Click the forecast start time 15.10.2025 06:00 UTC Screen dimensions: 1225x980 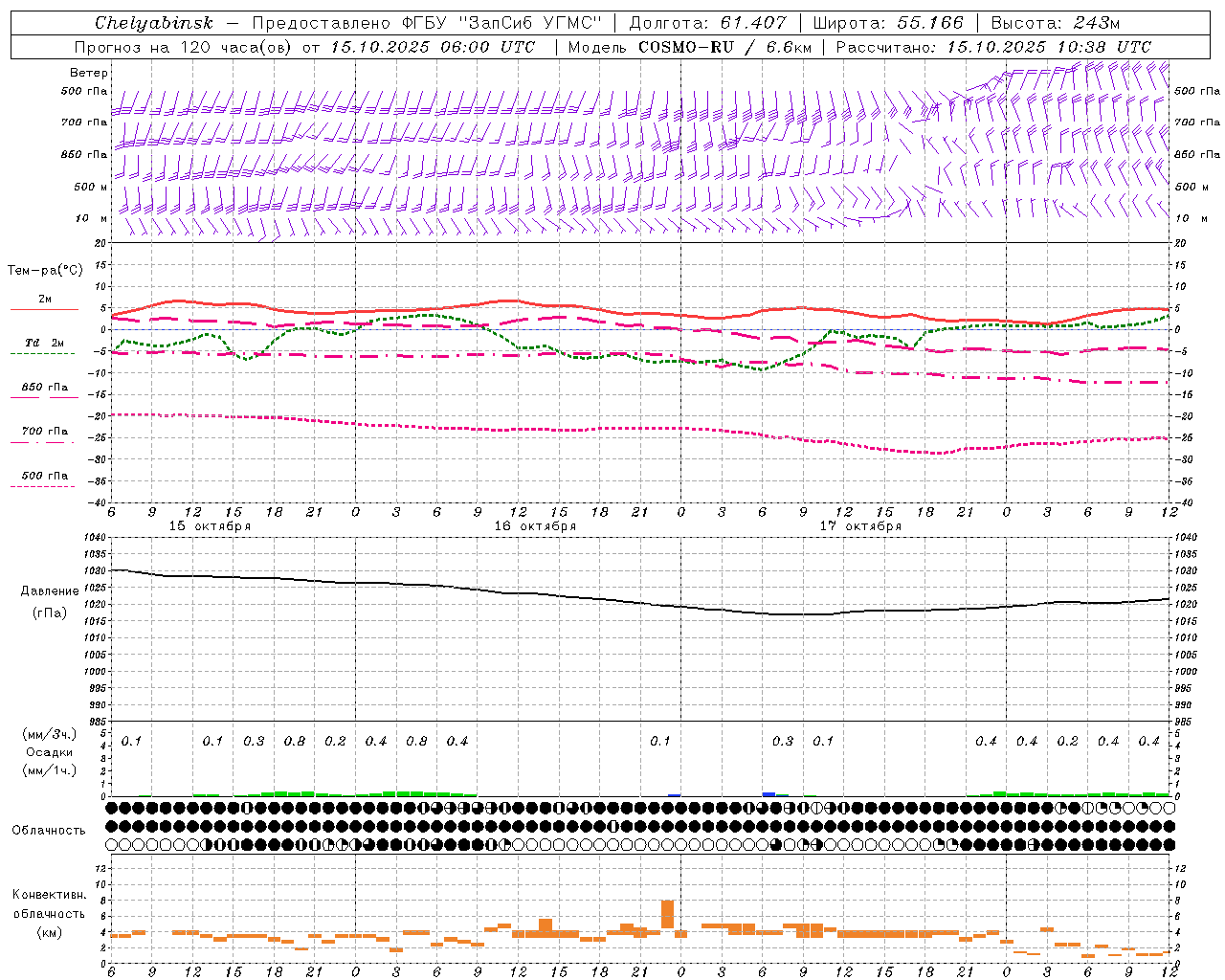433,47
